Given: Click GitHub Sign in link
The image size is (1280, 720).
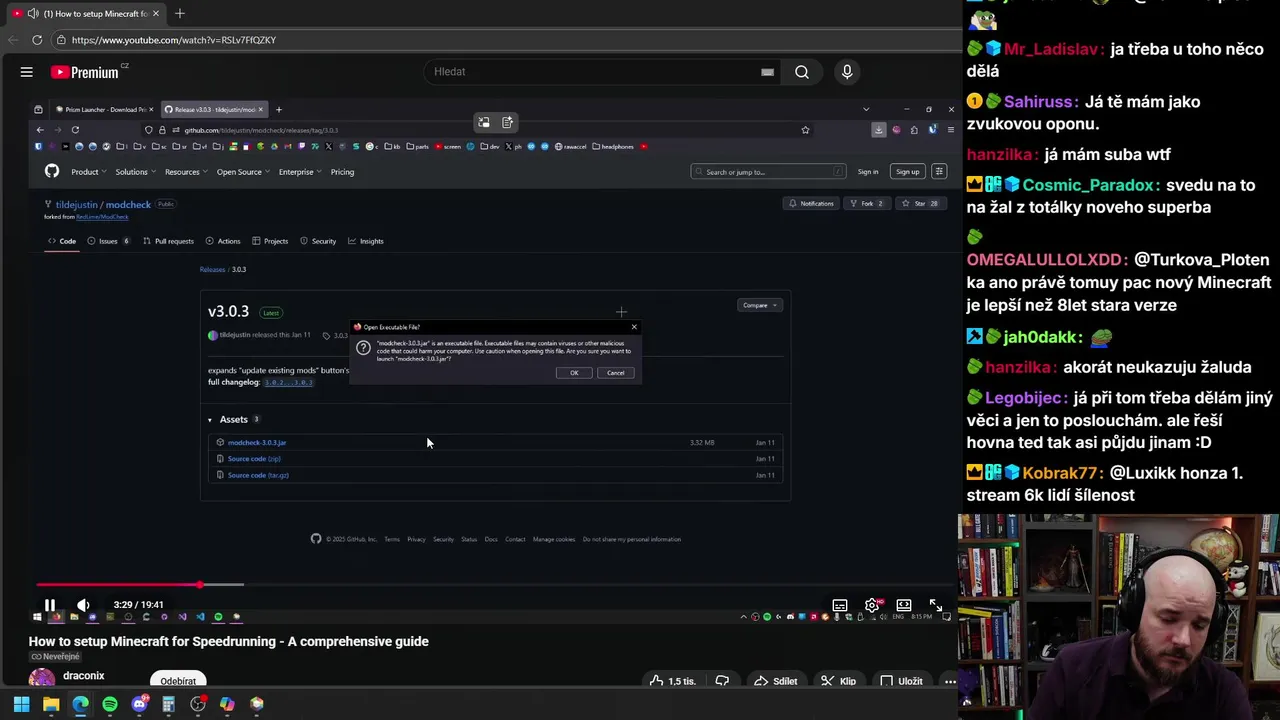Looking at the screenshot, I should (868, 172).
